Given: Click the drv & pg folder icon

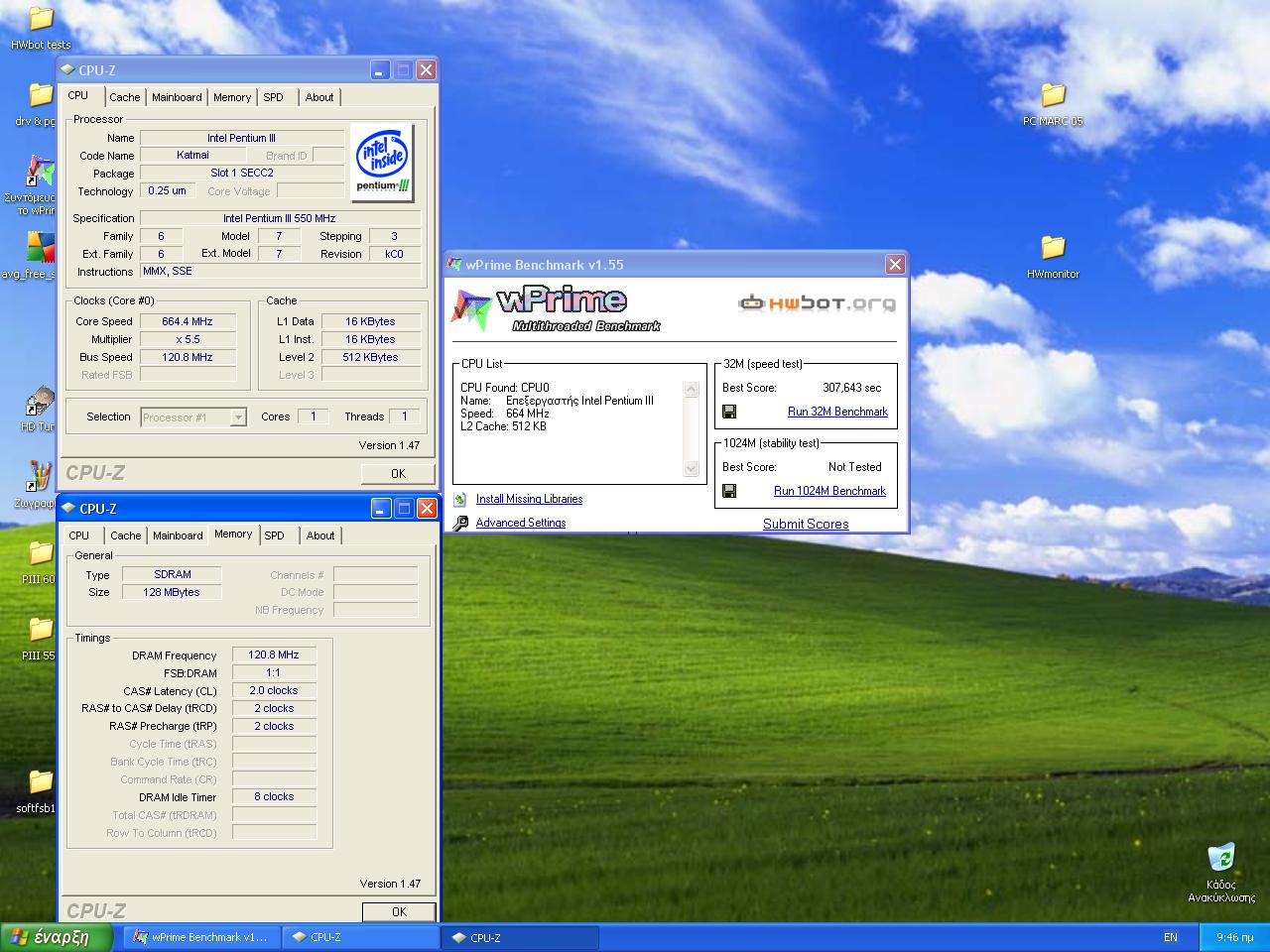Looking at the screenshot, I should (41, 95).
